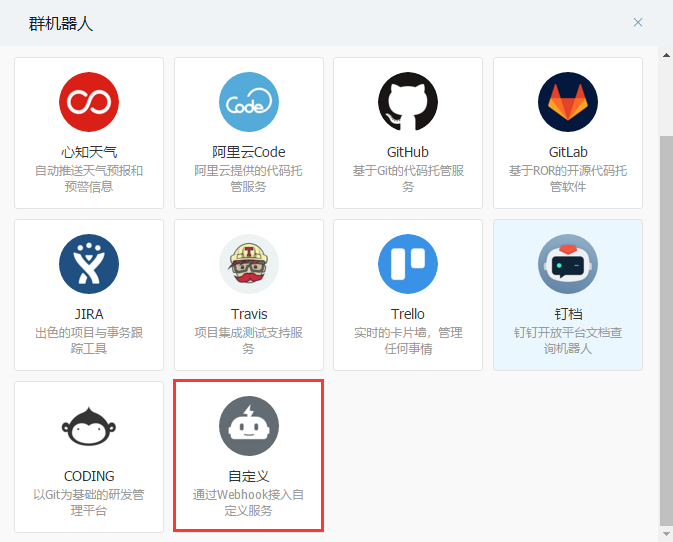Click the 阿里云Code title text

pos(249,152)
